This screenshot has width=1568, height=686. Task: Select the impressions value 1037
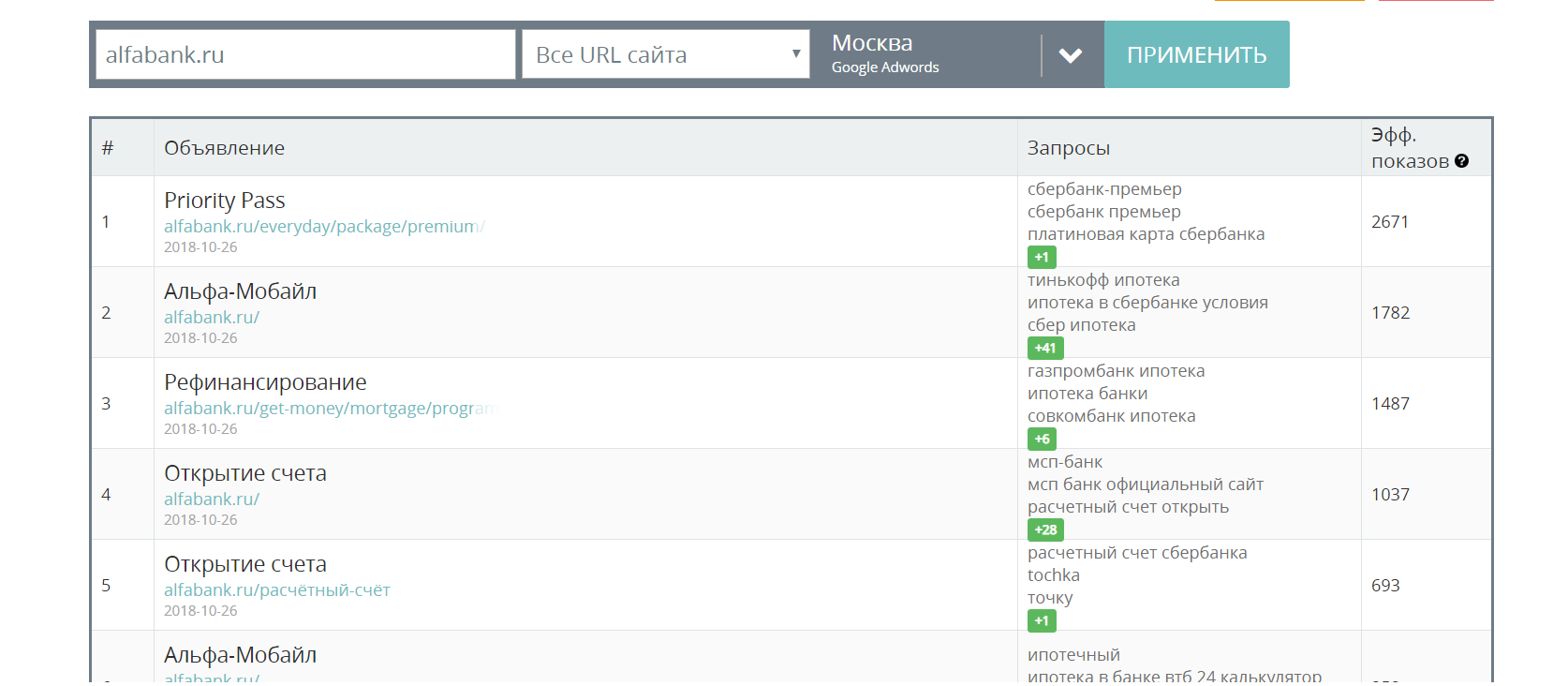(1390, 495)
